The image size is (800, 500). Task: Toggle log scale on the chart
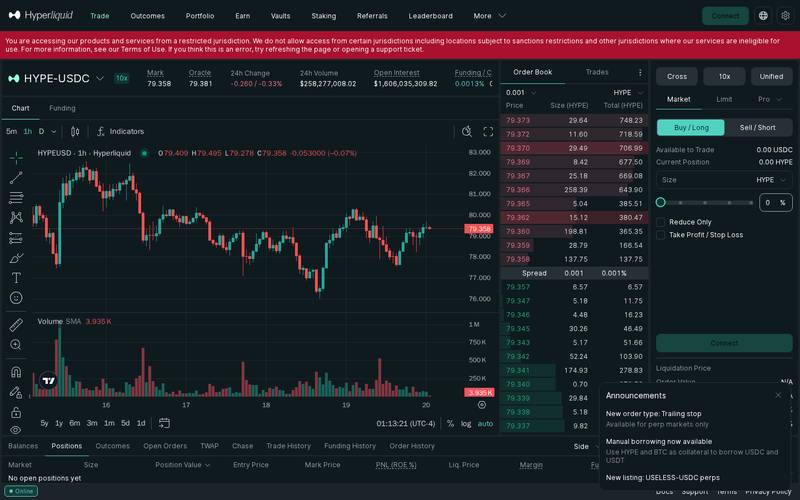466,423
